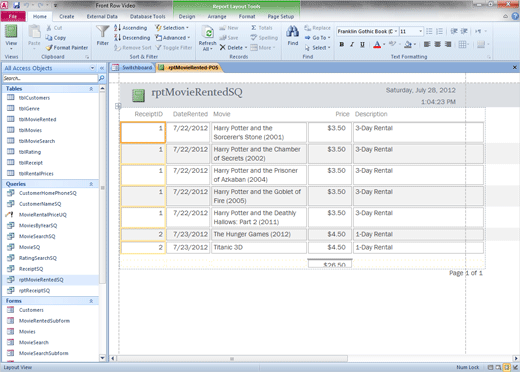Align text left

click(427, 44)
